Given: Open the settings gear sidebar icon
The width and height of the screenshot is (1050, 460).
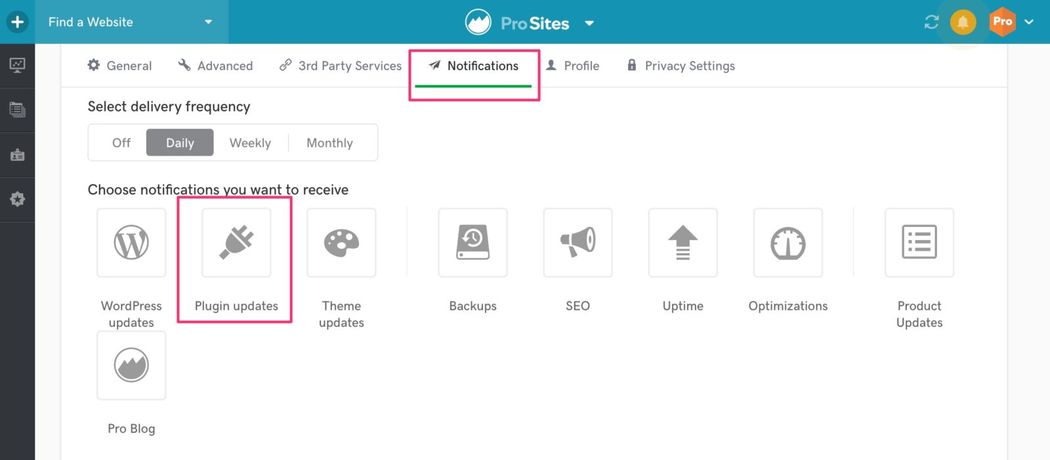Looking at the screenshot, I should point(17,199).
